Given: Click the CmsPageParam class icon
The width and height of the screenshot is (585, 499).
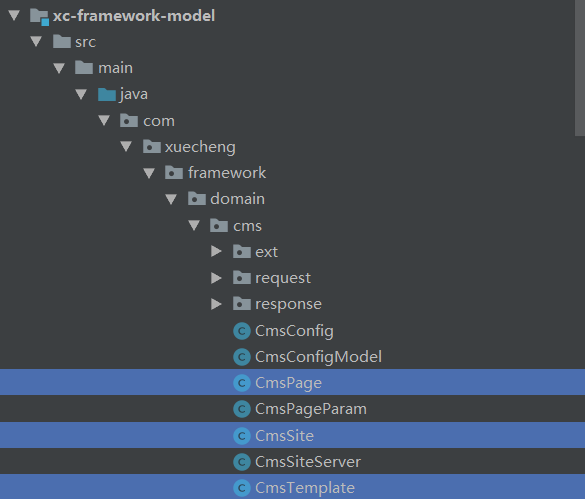Looking at the screenshot, I should click(242, 409).
